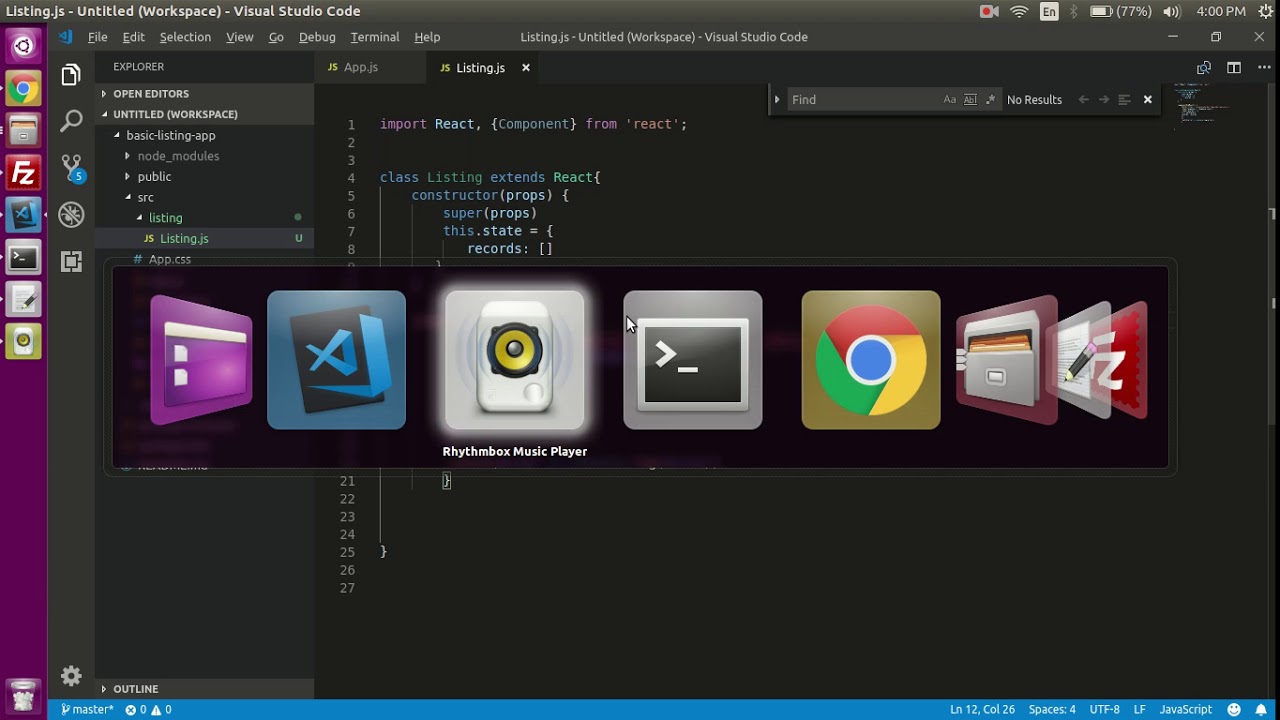The image size is (1280, 720).
Task: Click the smiley feedback icon in status bar
Action: tap(1234, 710)
